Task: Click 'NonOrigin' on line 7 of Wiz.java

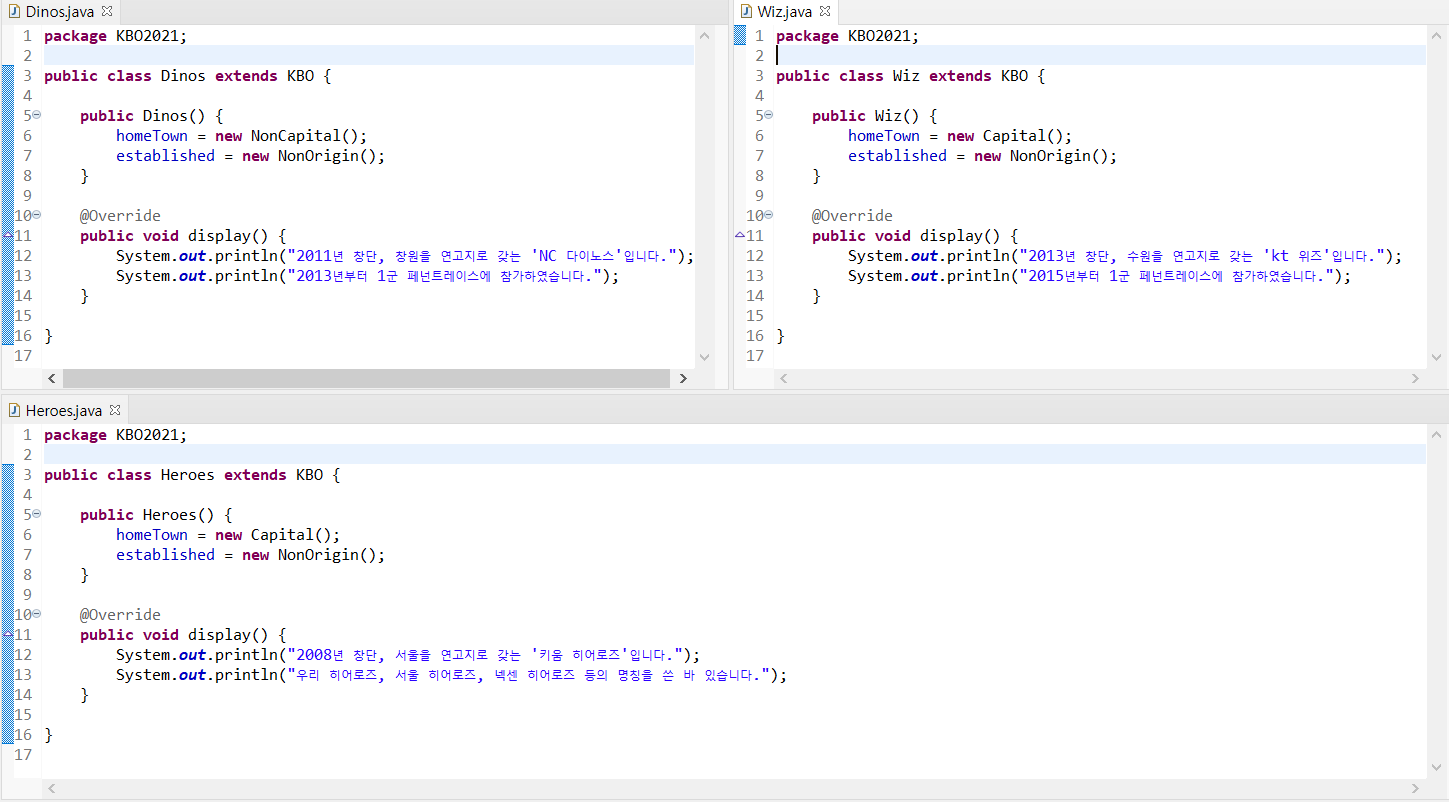Action: 1050,155
